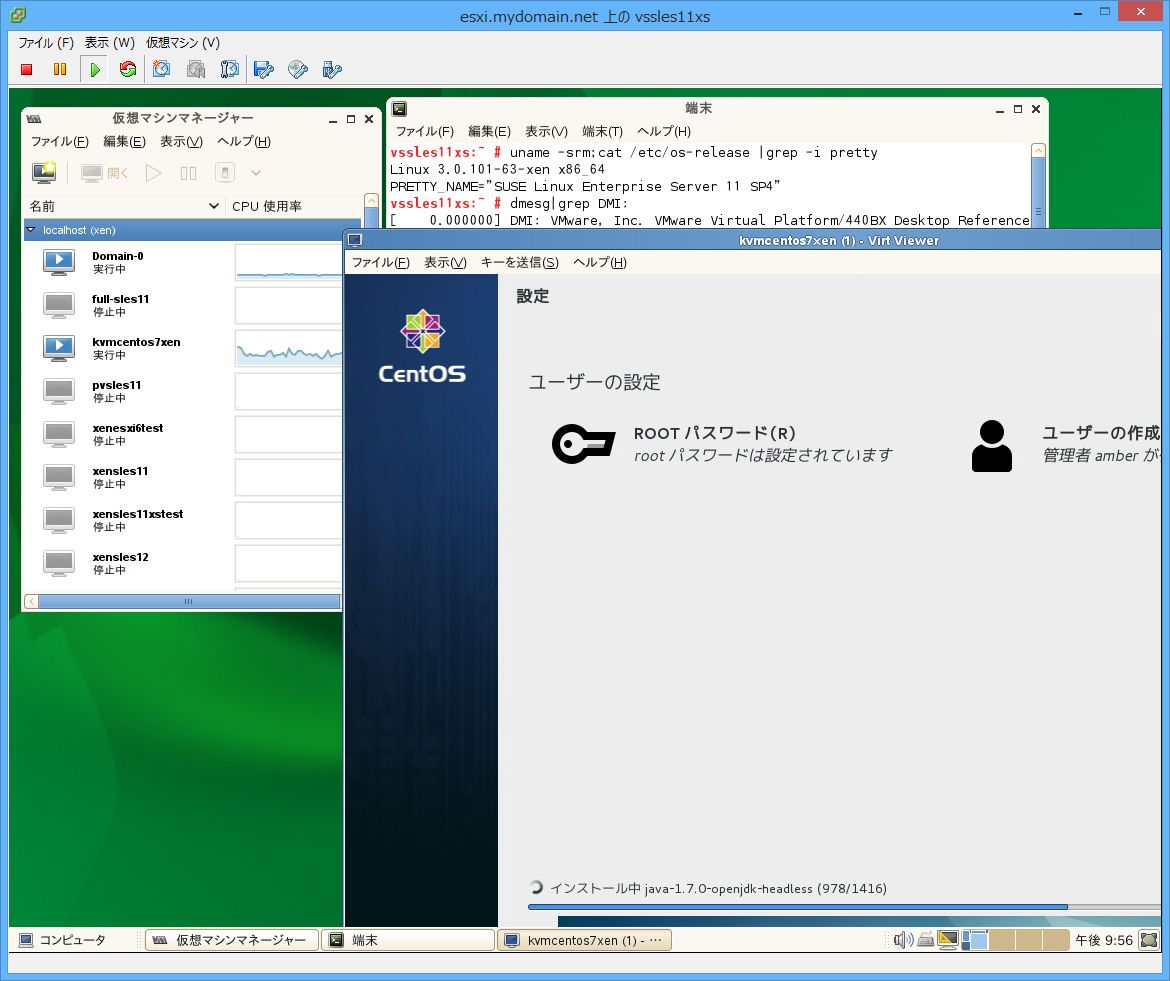Switch to 端末 taskbar item

coord(408,940)
